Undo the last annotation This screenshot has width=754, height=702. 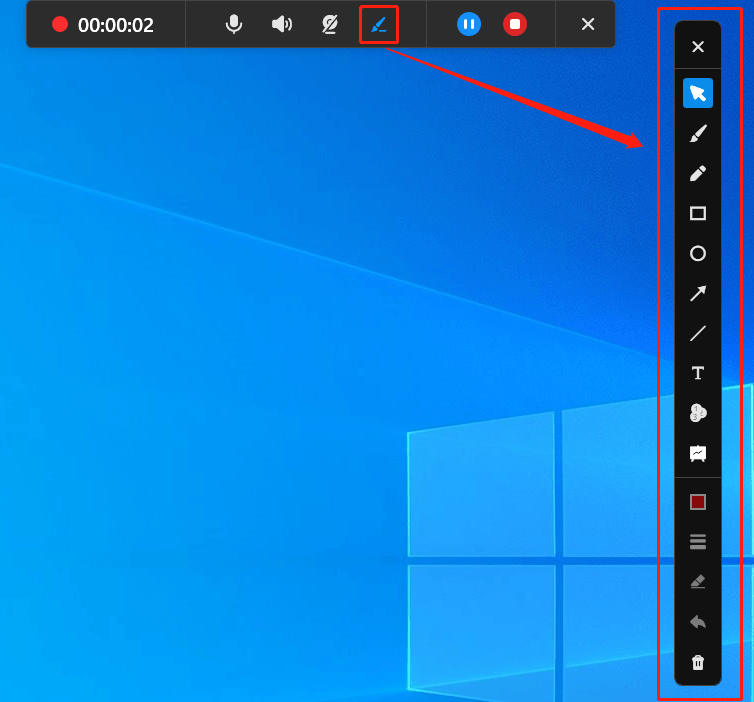[698, 622]
